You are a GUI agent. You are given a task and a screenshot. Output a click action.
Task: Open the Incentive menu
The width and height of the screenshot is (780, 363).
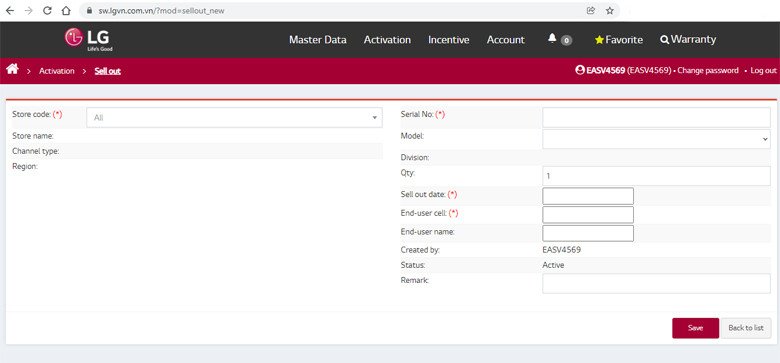point(449,40)
